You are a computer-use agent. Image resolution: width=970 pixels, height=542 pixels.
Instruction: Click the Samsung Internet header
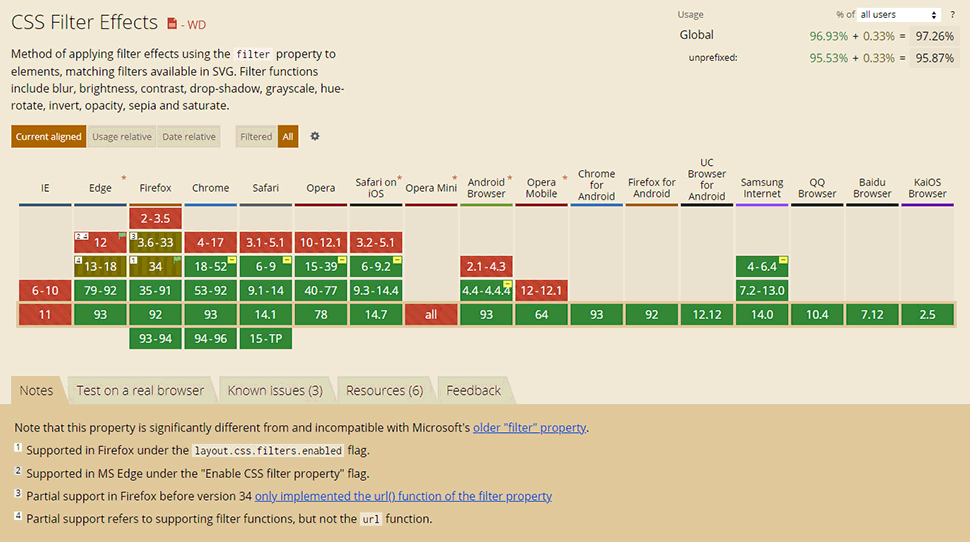coord(762,187)
